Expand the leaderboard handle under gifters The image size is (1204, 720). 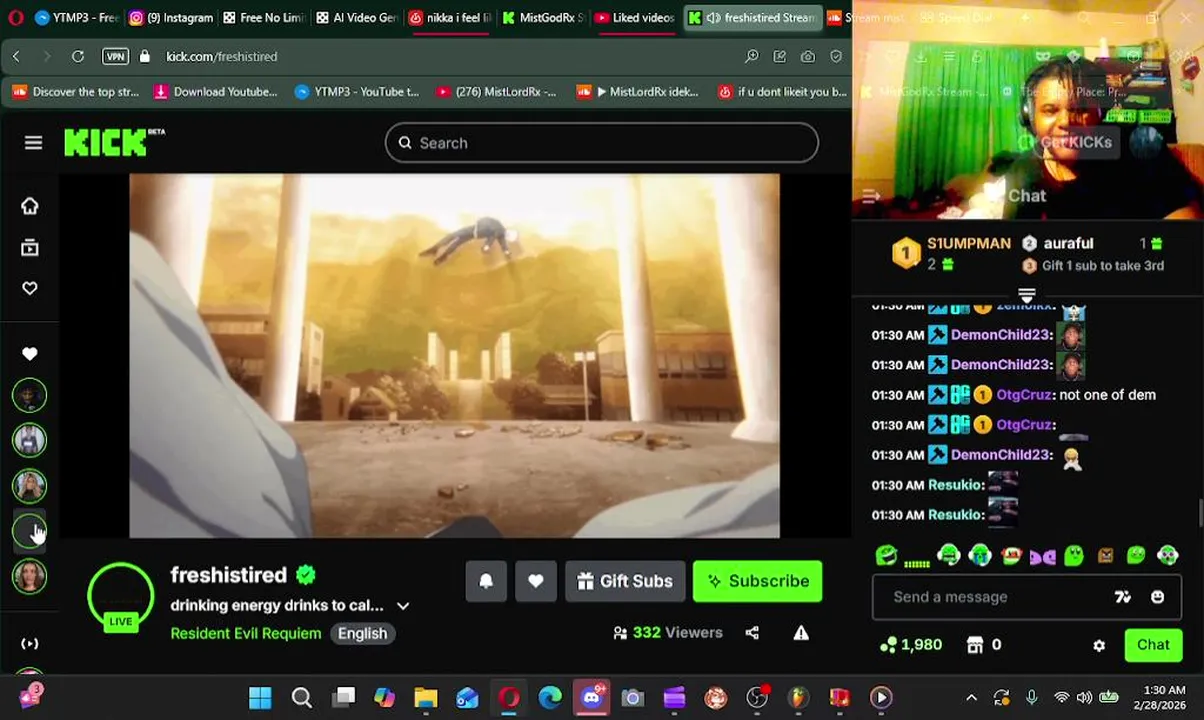pyautogui.click(x=1026, y=295)
